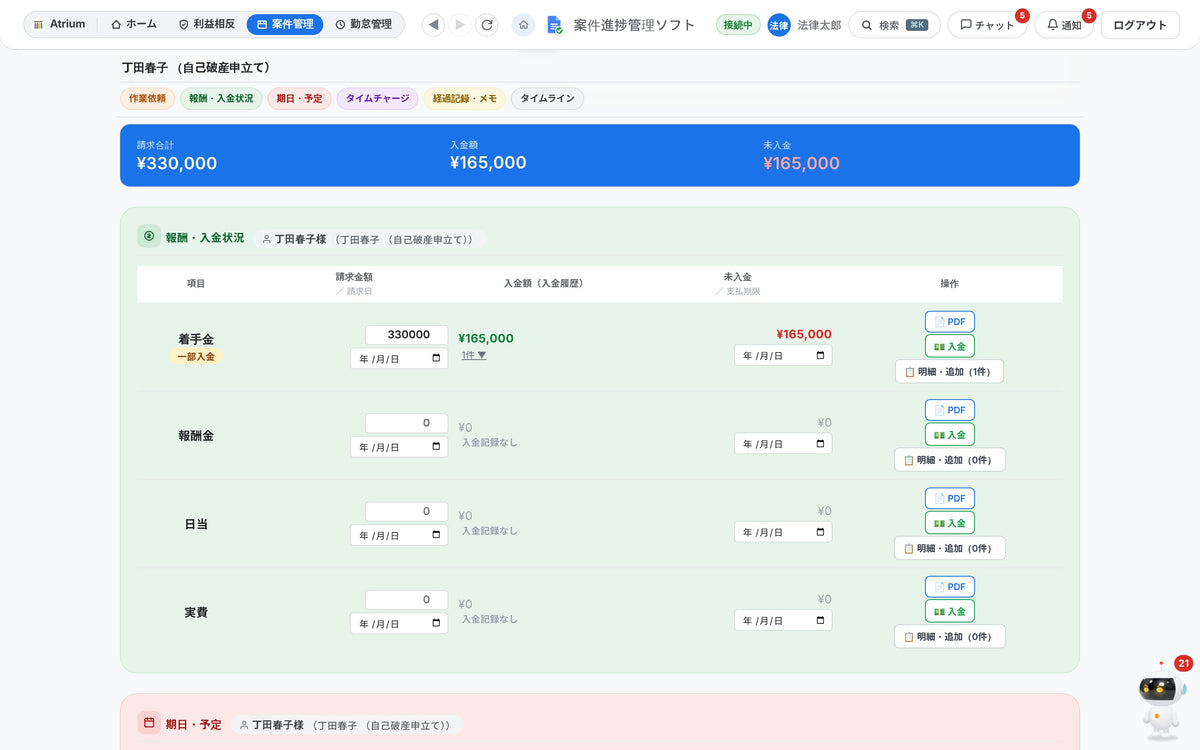
Task: Generate PDF for 着手金 row
Action: click(950, 322)
